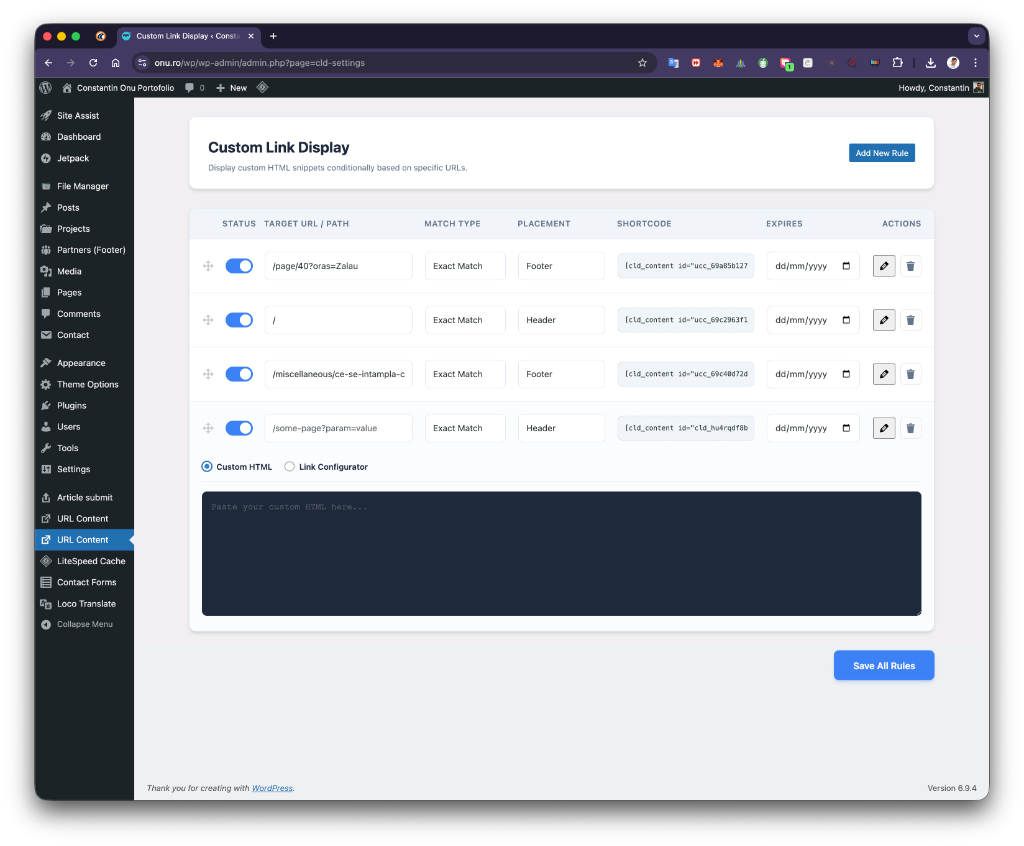Open calendar picker for /page/40?oras=Zalau expiry

(846, 266)
